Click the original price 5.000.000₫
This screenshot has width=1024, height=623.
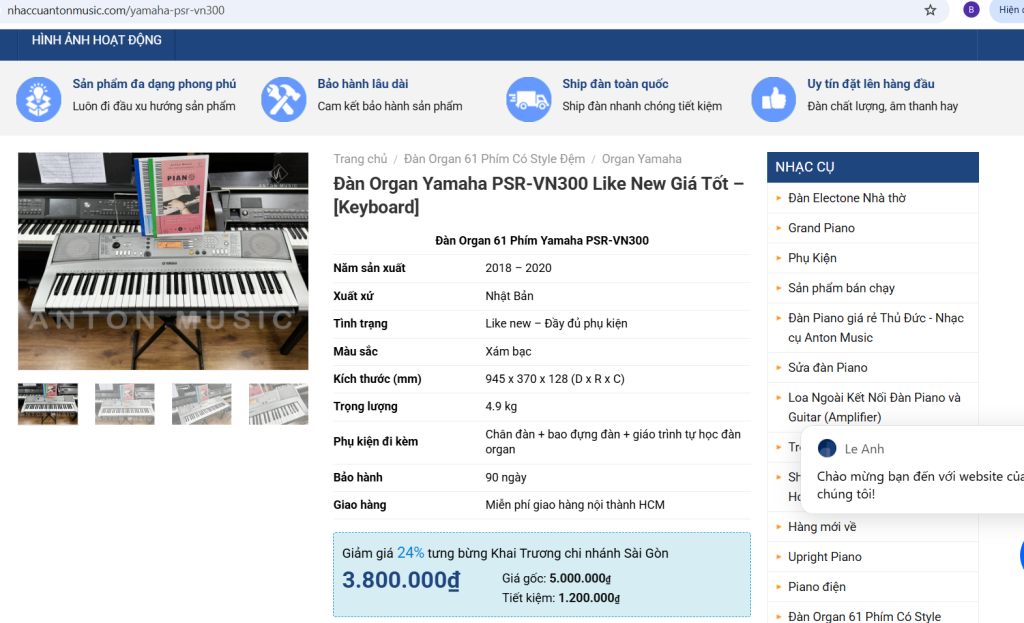pos(580,579)
